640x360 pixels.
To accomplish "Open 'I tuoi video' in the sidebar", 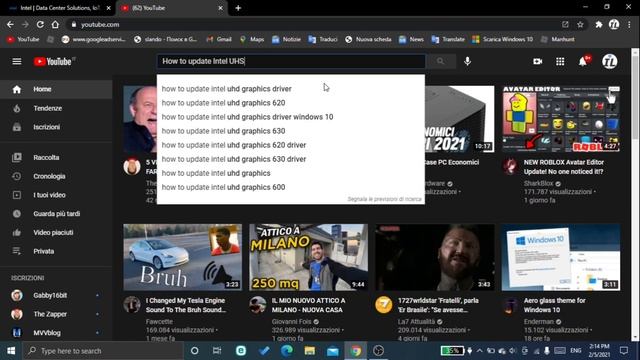I will coord(56,195).
